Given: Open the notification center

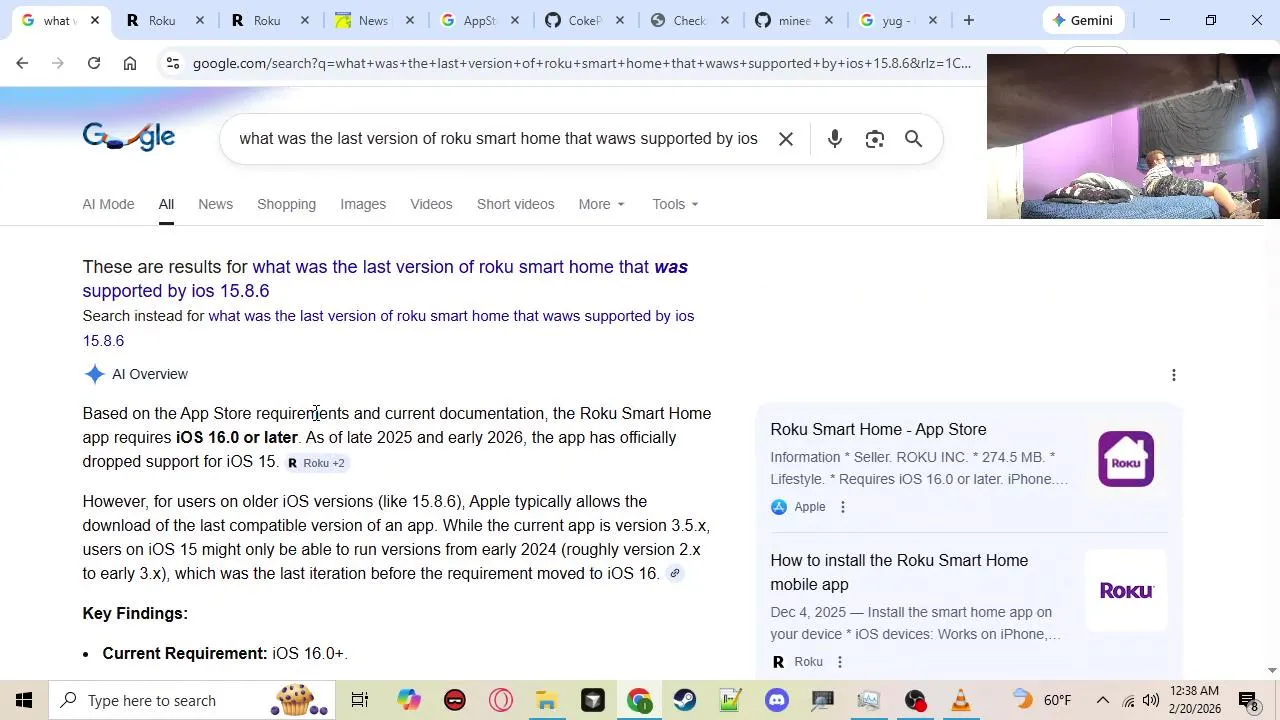Looking at the screenshot, I should pyautogui.click(x=1248, y=700).
